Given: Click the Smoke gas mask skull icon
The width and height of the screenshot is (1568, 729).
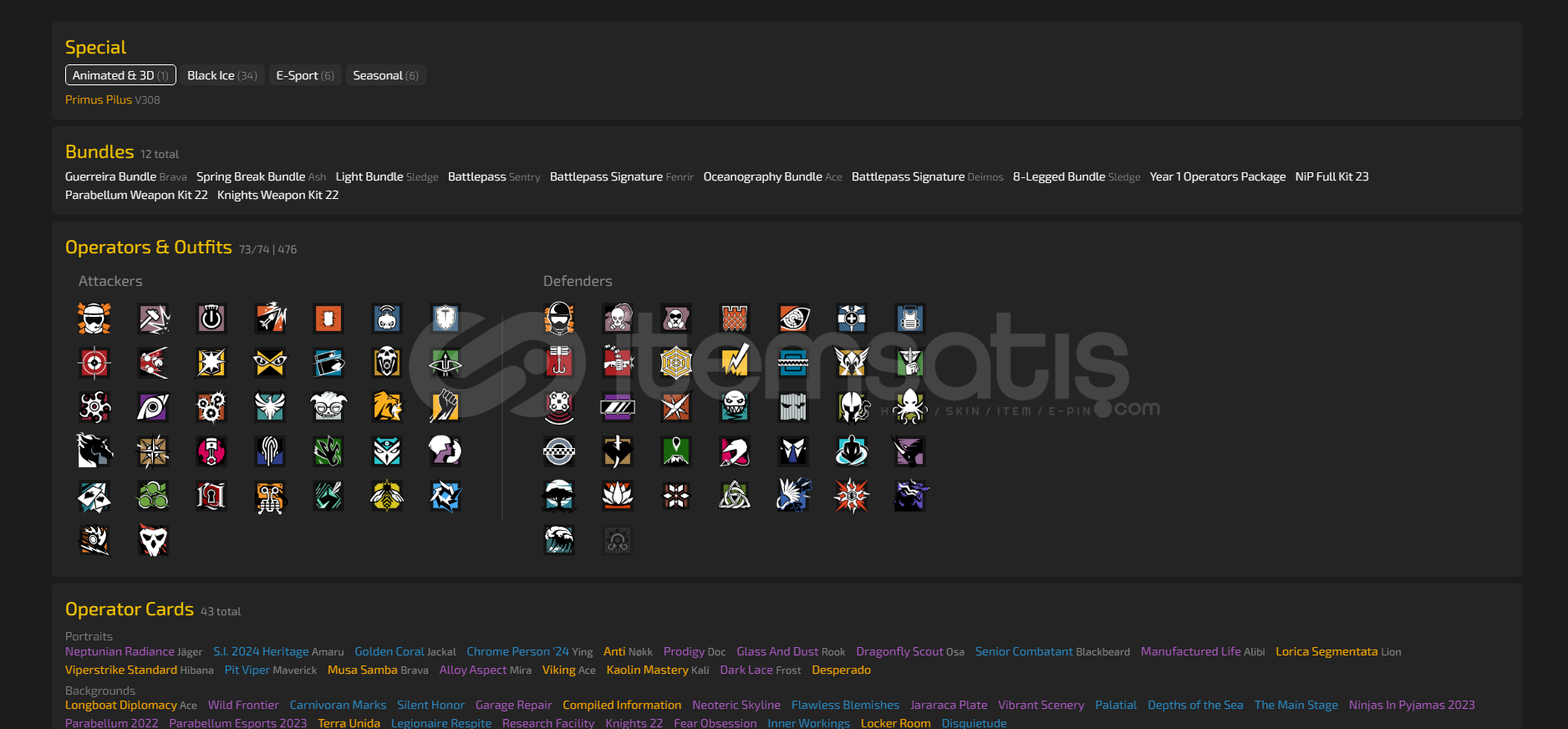Looking at the screenshot, I should tap(618, 319).
